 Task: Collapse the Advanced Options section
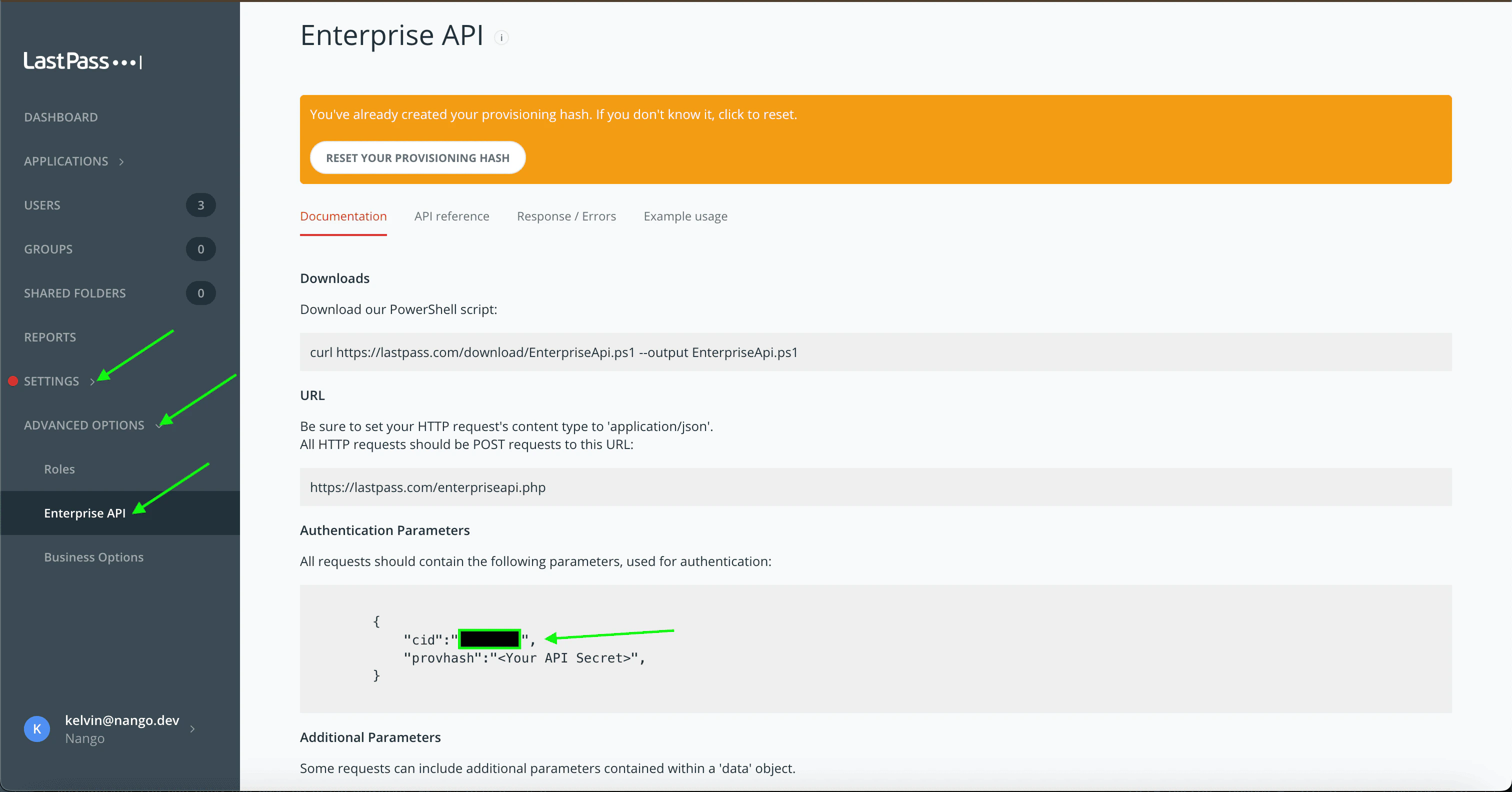(158, 425)
